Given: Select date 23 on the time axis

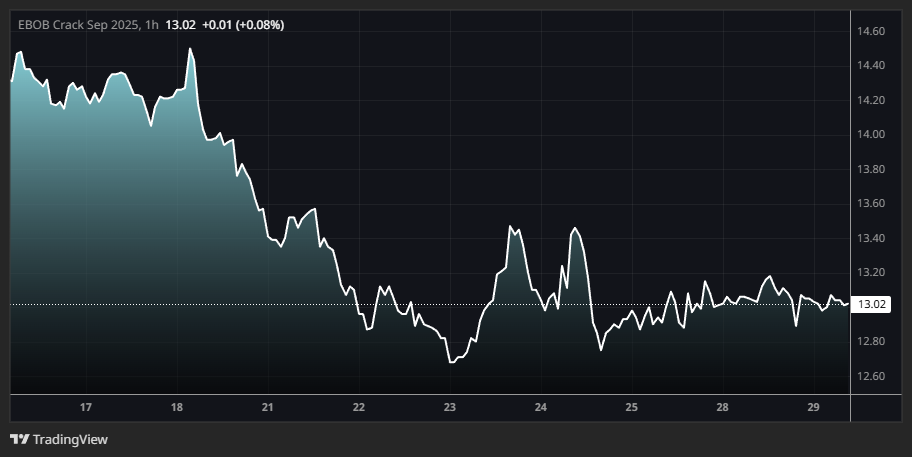Looking at the screenshot, I should 450,407.
